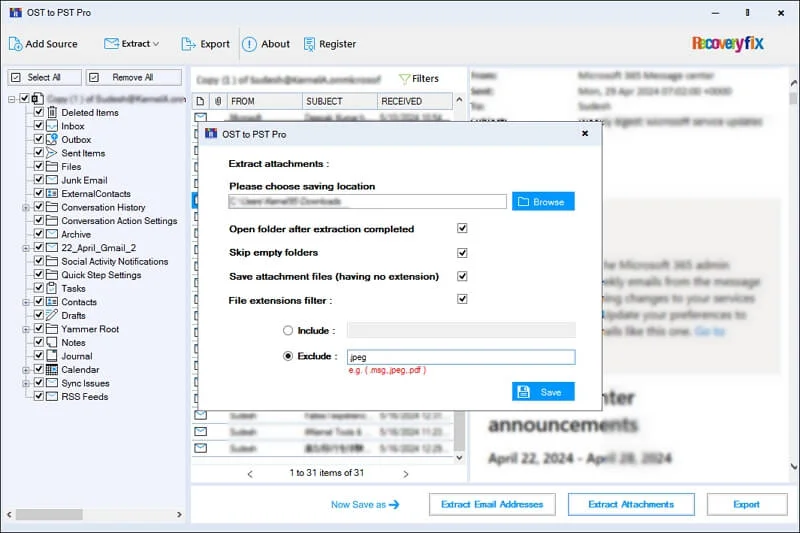Expand the Sync Issues folder node
The width and height of the screenshot is (800, 533).
click(26, 384)
